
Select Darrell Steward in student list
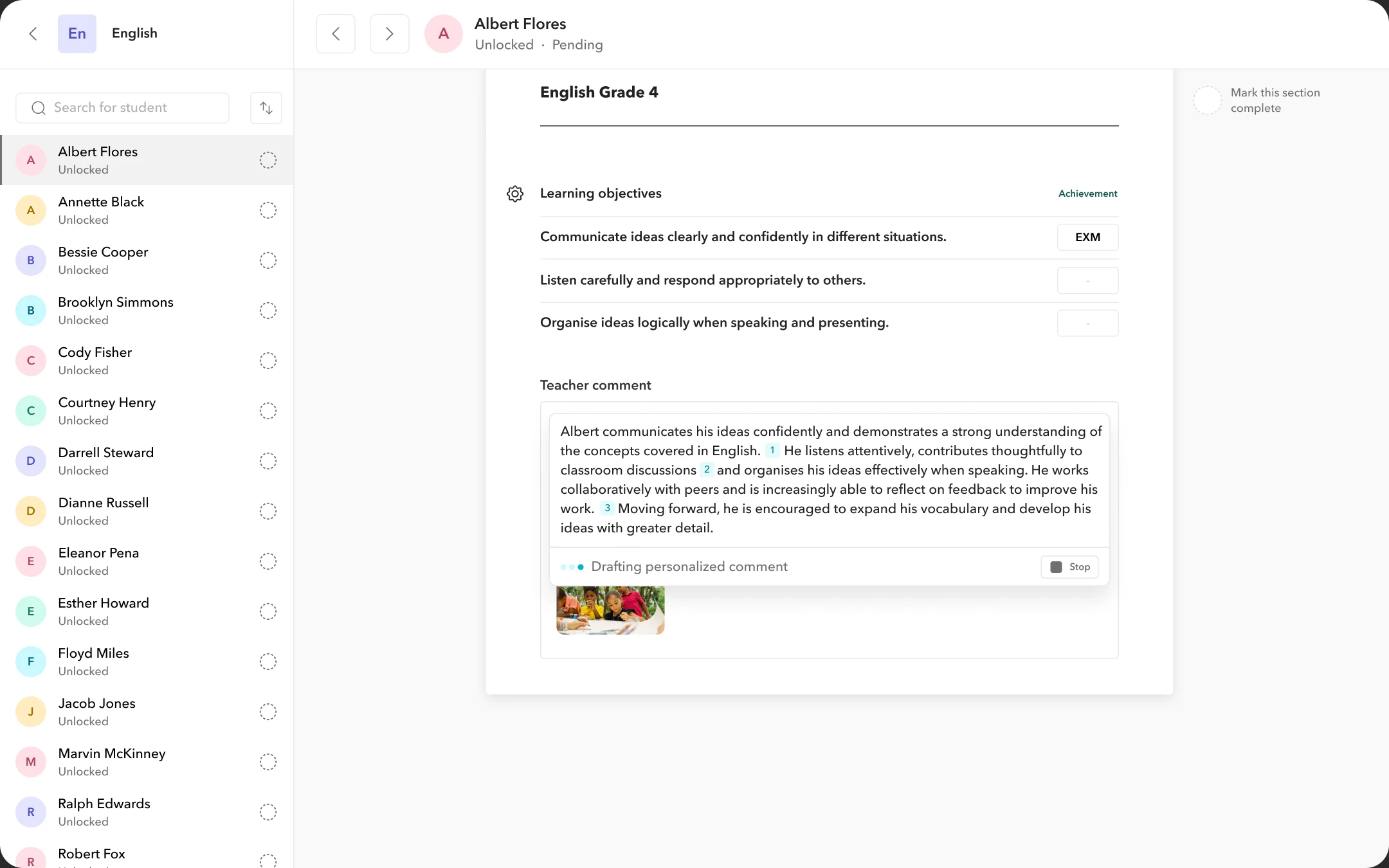pyautogui.click(x=147, y=461)
